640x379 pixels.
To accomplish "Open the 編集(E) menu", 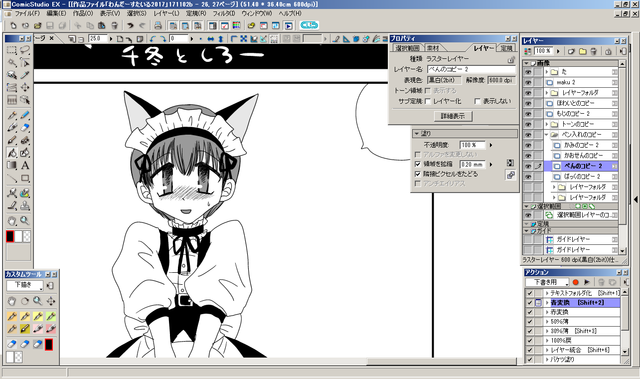I will (x=56, y=13).
